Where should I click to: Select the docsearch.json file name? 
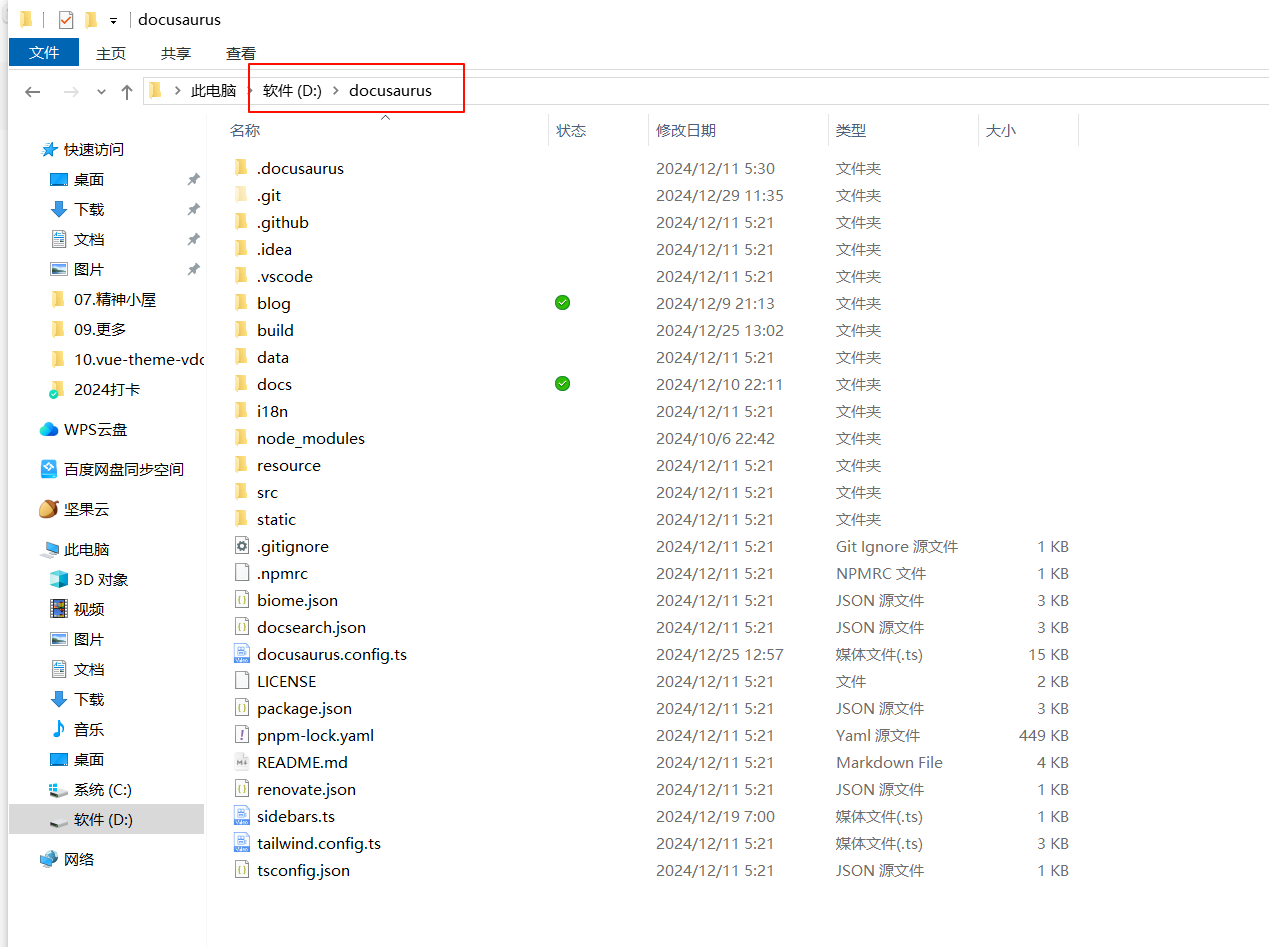coord(312,627)
